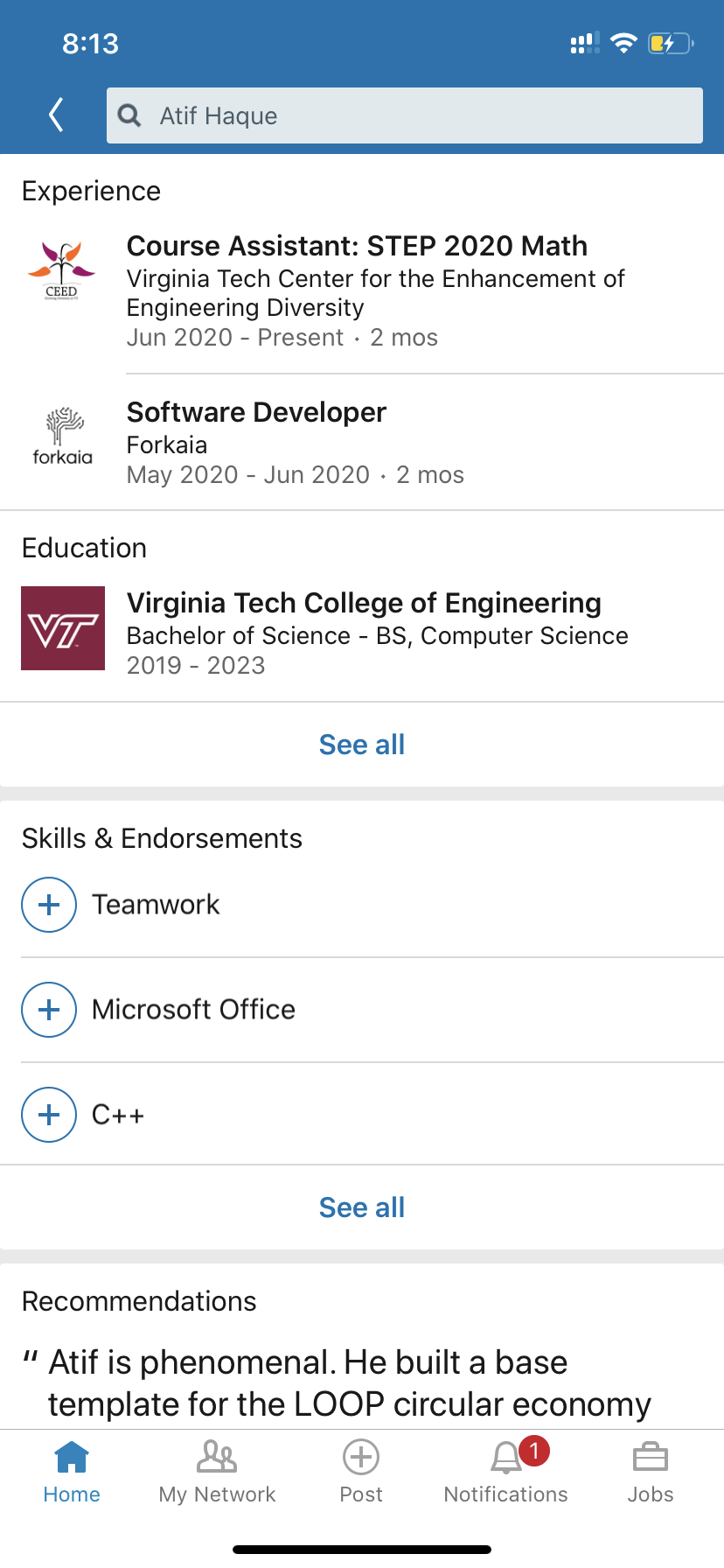Endorse the C++ skill
The image size is (724, 1568).
coord(49,1115)
